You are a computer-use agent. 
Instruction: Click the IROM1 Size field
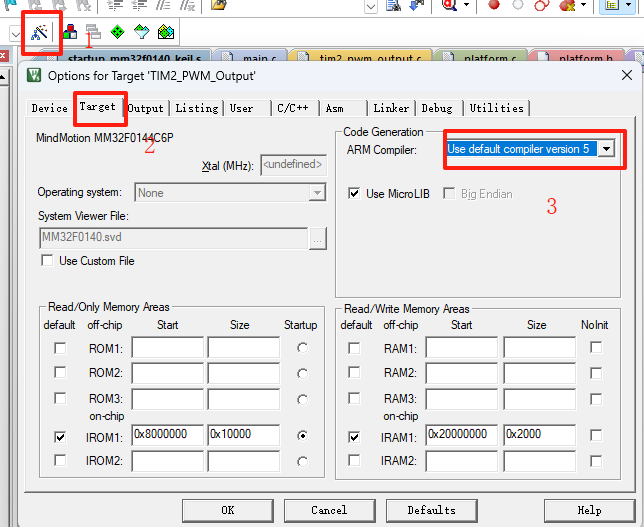click(x=244, y=435)
